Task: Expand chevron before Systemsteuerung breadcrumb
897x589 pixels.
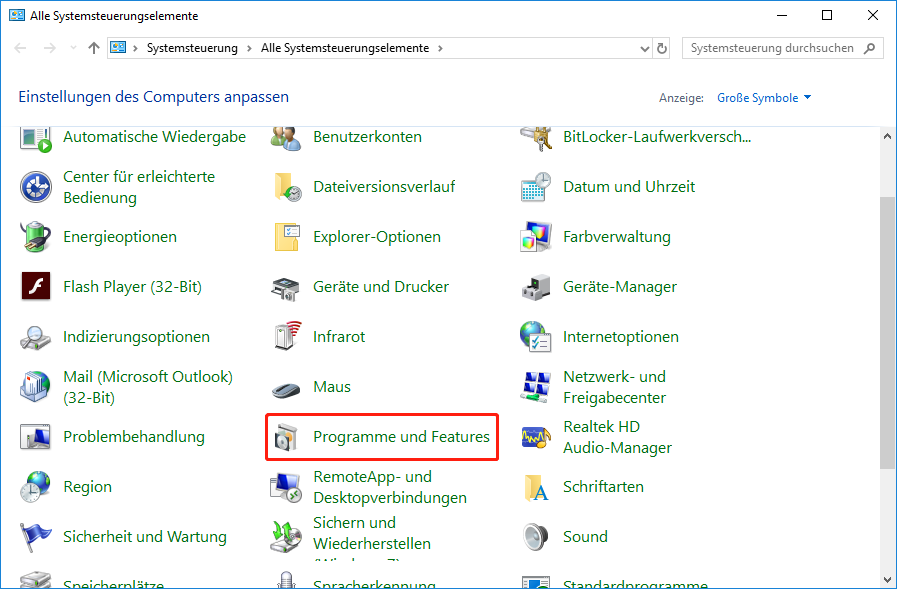Action: coord(136,49)
